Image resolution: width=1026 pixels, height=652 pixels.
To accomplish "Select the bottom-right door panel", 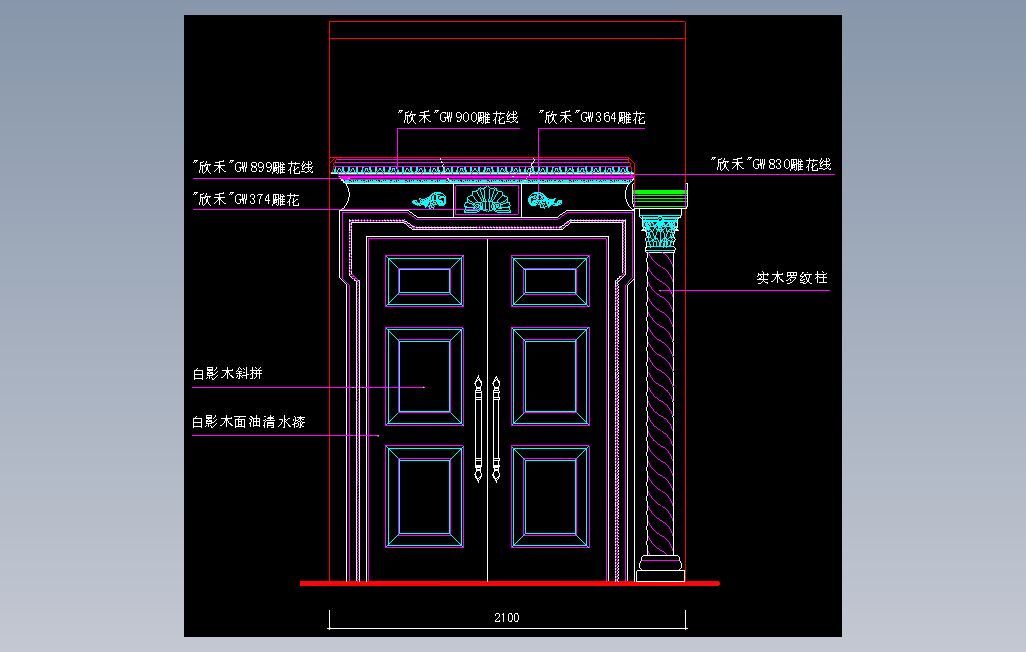I will (x=550, y=496).
